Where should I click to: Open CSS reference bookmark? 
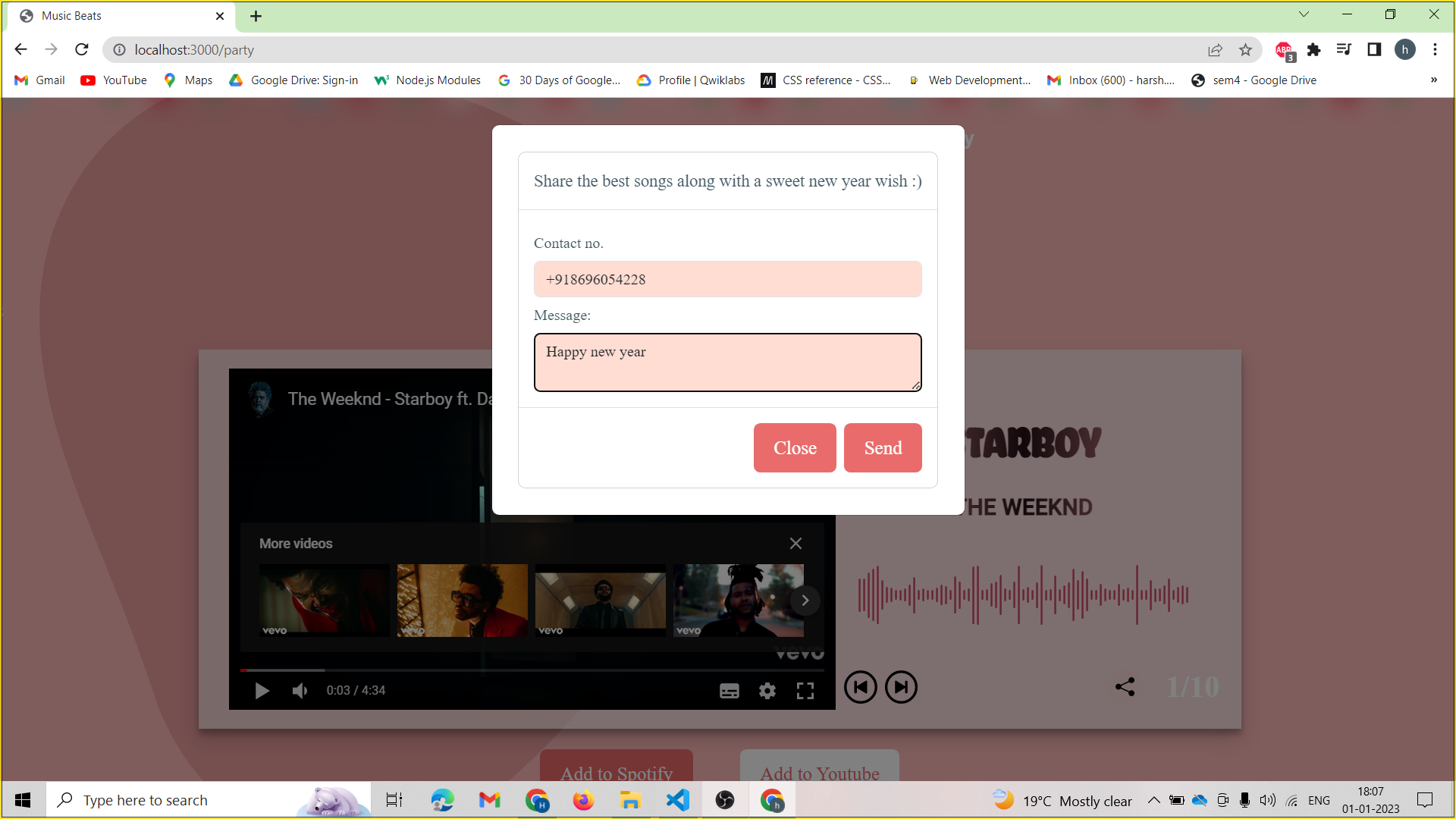tap(826, 80)
